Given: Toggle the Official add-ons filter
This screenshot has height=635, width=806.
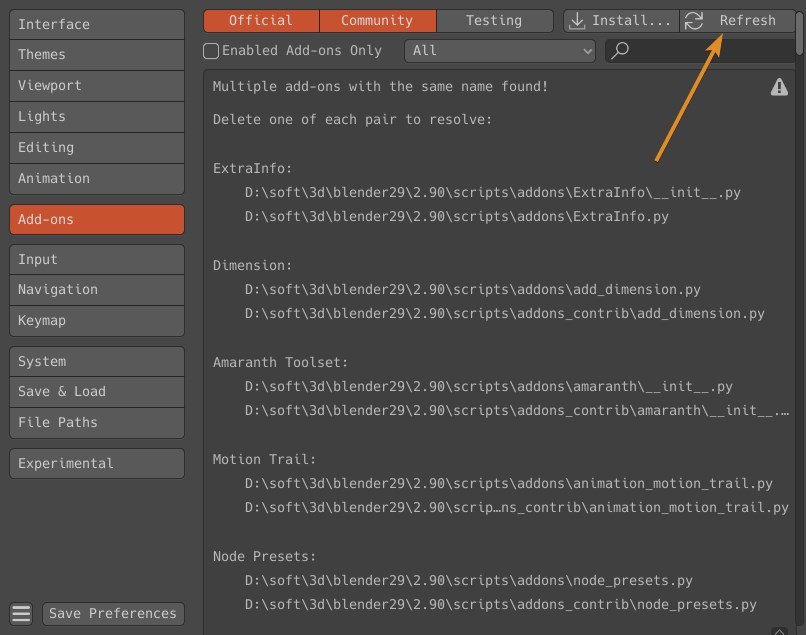Looking at the screenshot, I should pyautogui.click(x=260, y=20).
